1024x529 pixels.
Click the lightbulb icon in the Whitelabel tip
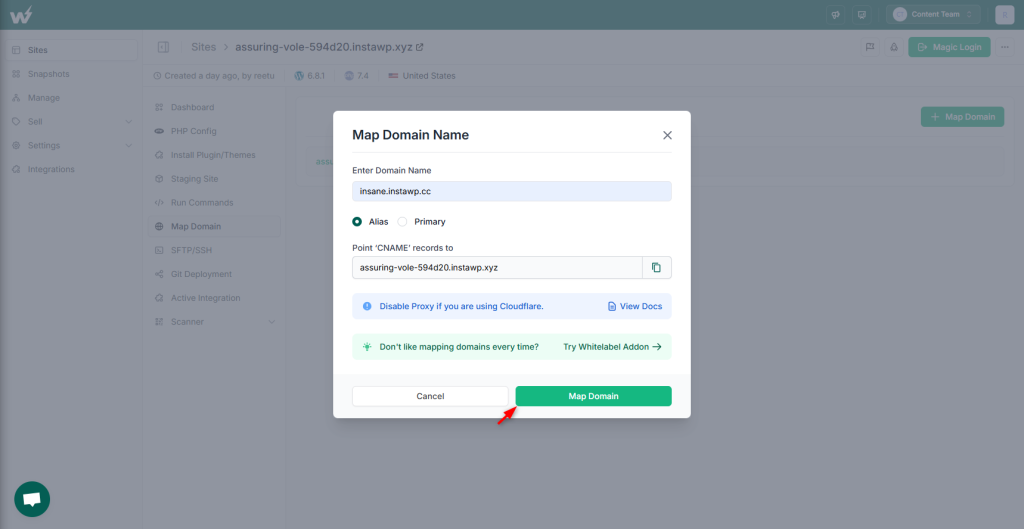click(x=368, y=347)
